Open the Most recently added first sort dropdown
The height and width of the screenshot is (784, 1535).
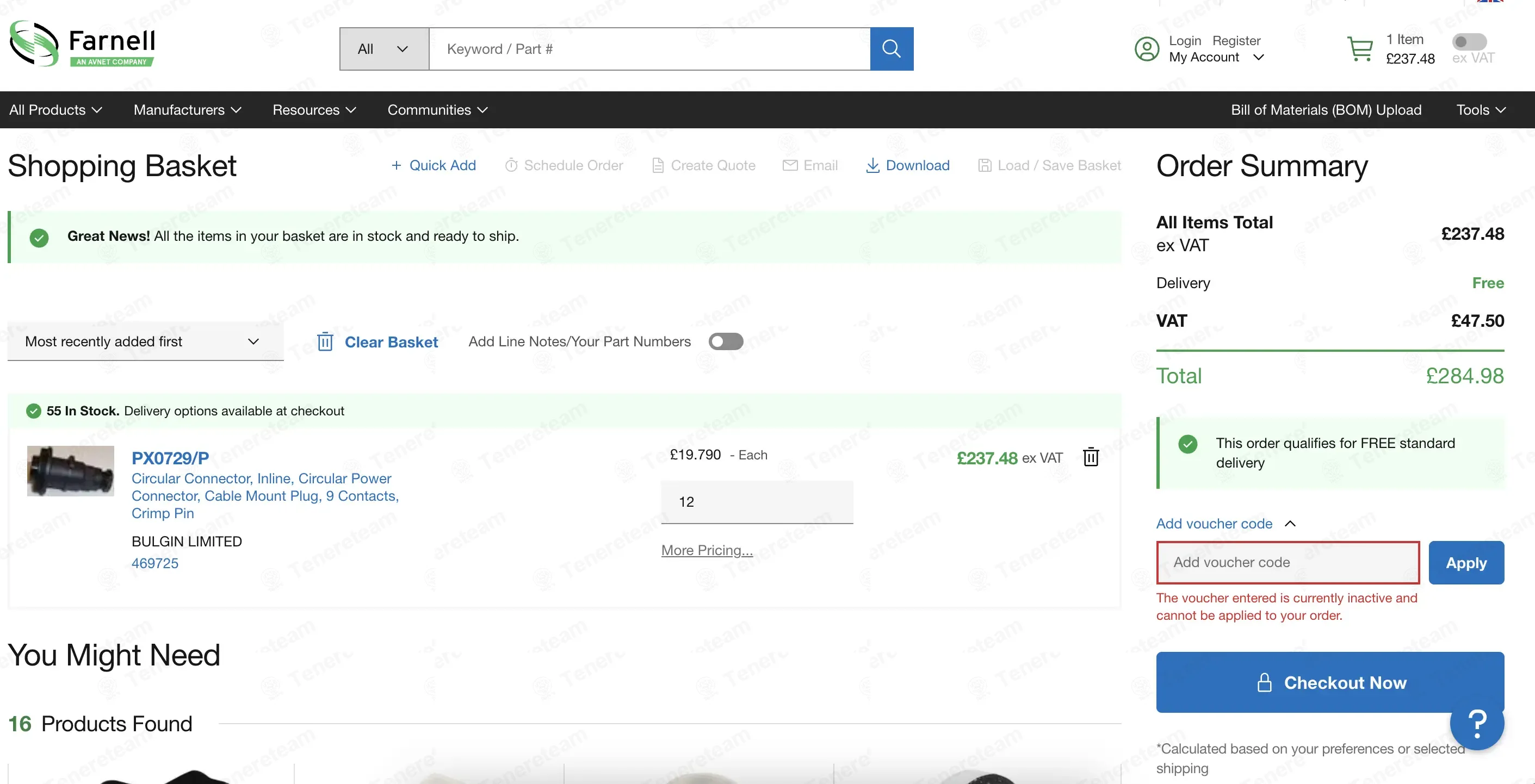coord(145,341)
